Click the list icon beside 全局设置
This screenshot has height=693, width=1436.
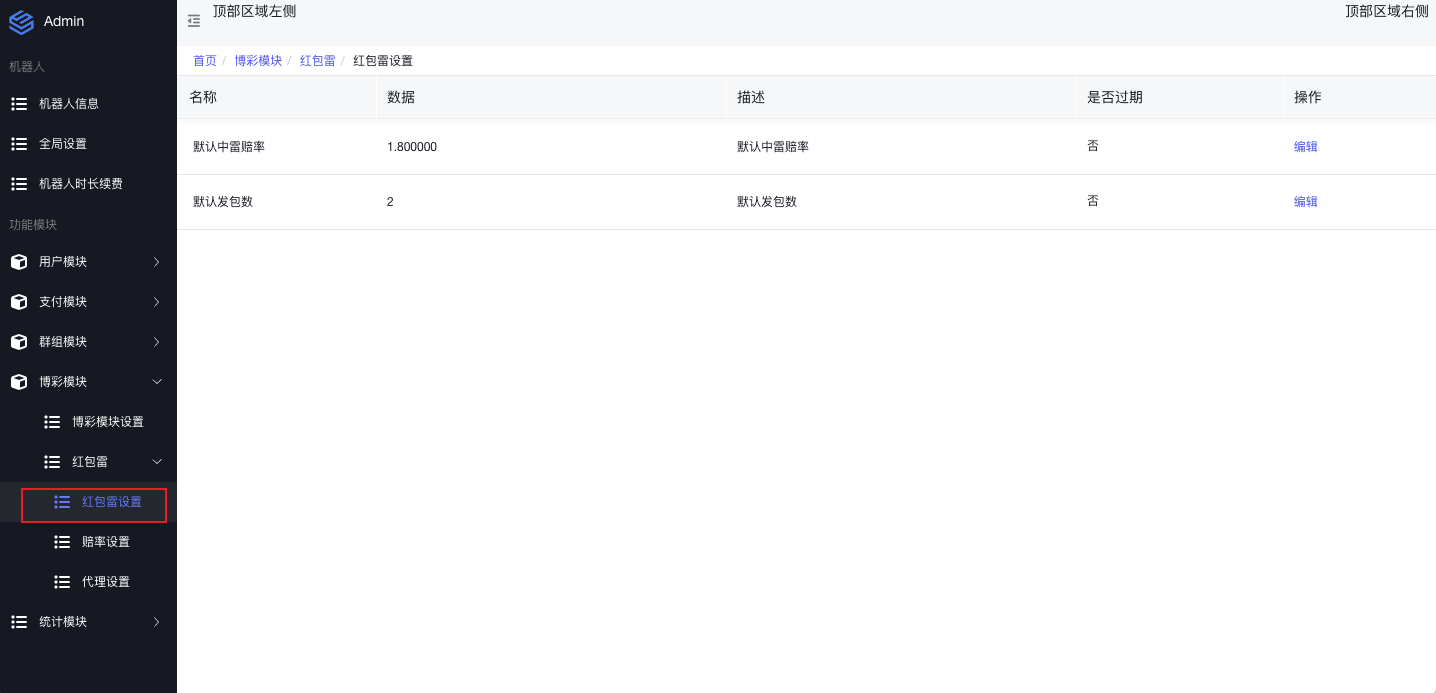[19, 144]
